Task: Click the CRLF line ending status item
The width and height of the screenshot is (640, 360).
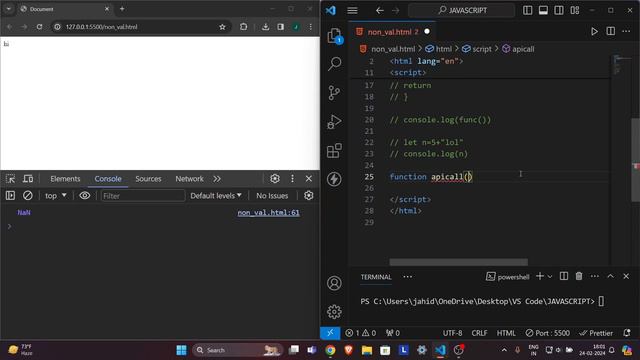Action: [x=479, y=333]
